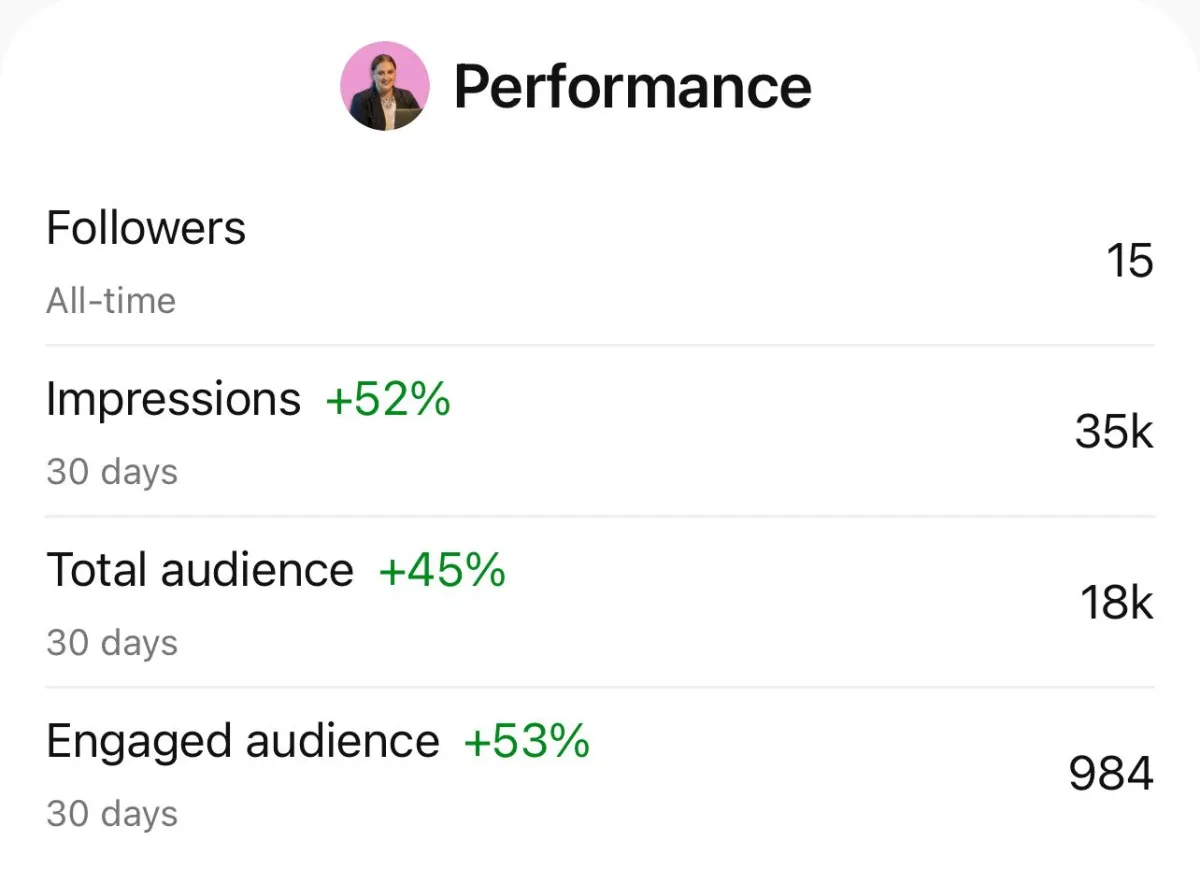Select the 984 engaged audience value
Image resolution: width=1200 pixels, height=883 pixels.
(1111, 774)
